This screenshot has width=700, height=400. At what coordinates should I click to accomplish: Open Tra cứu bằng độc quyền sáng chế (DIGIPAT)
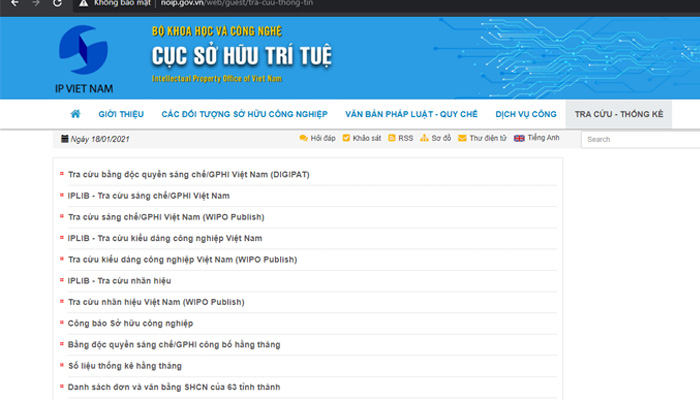tap(188, 175)
